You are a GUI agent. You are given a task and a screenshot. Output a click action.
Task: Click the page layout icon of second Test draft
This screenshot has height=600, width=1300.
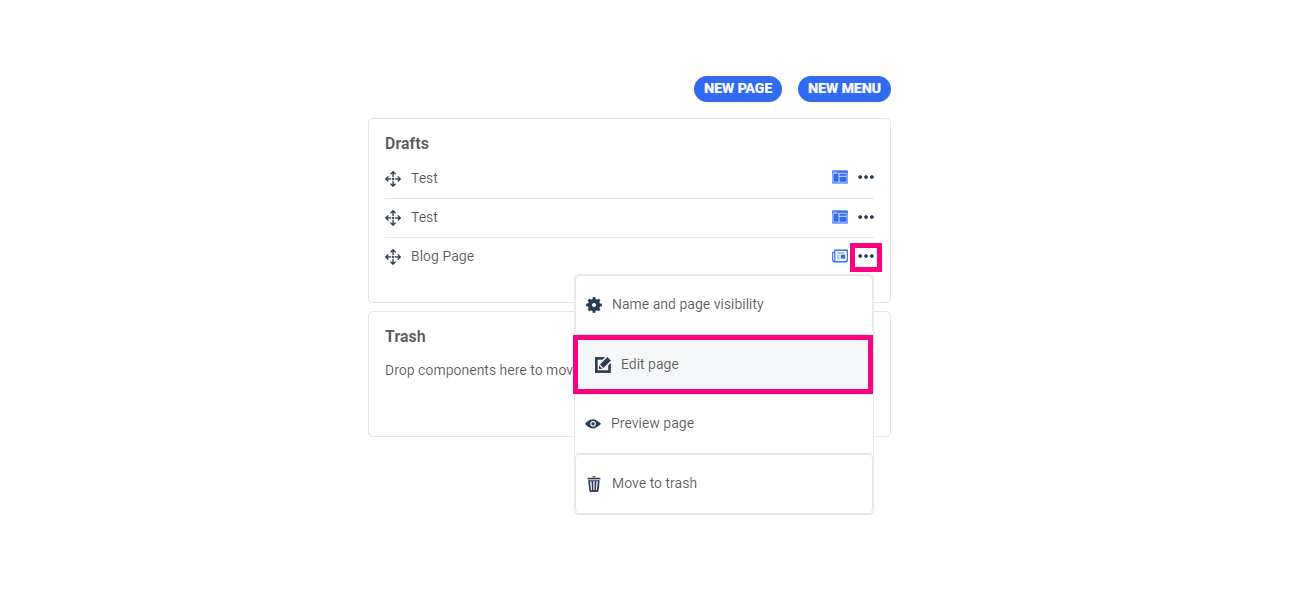click(840, 217)
